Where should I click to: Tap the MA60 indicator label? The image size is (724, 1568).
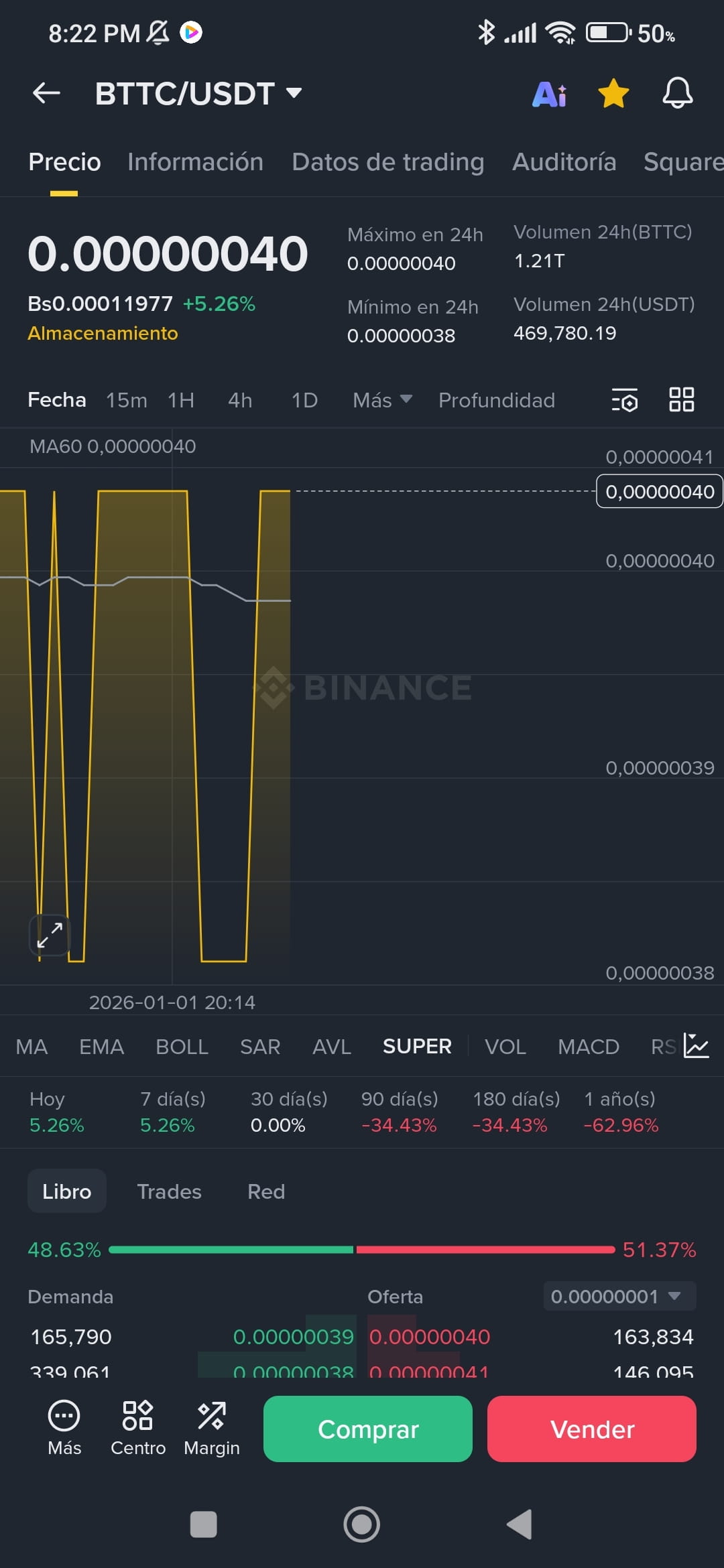[x=113, y=446]
